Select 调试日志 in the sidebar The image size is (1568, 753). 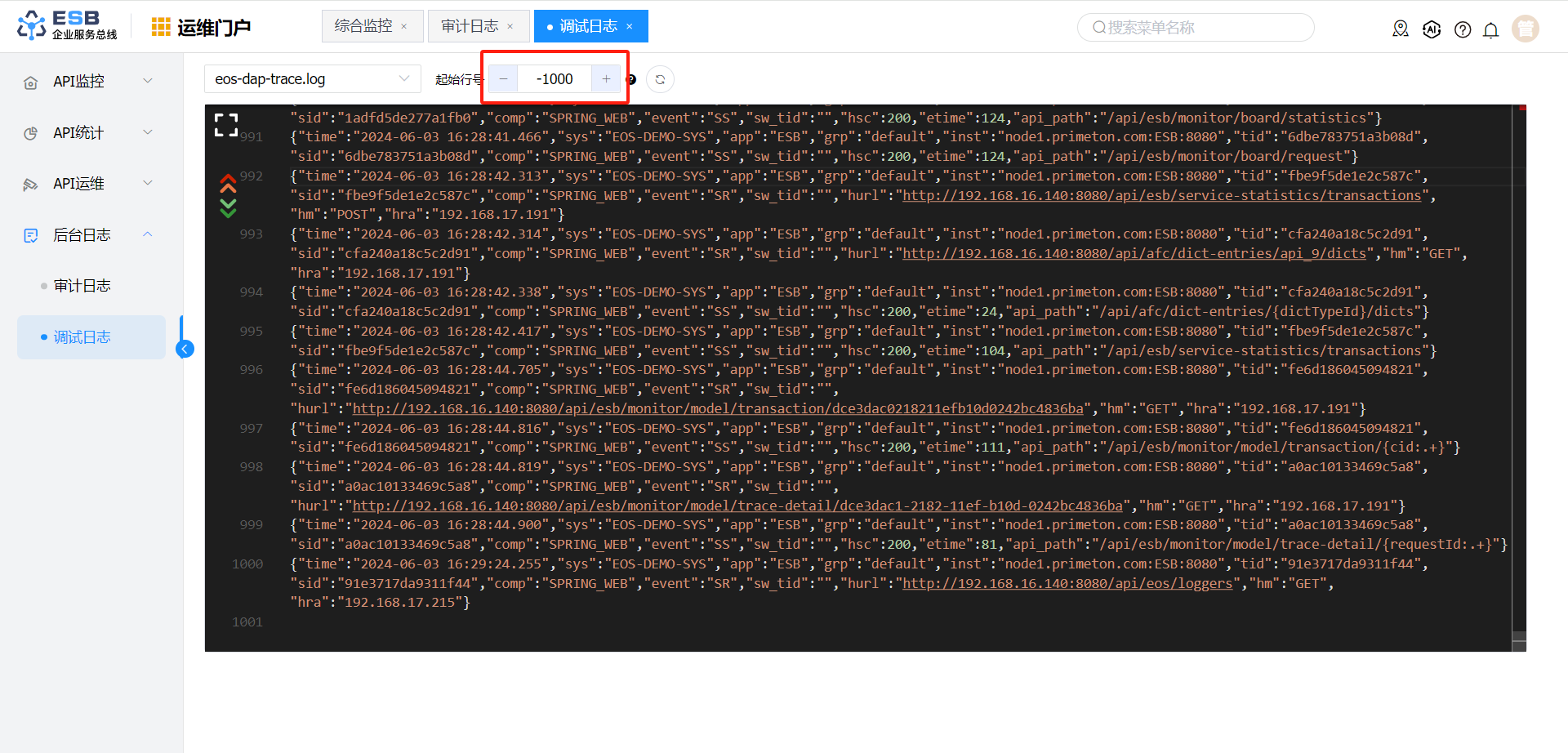click(x=91, y=337)
